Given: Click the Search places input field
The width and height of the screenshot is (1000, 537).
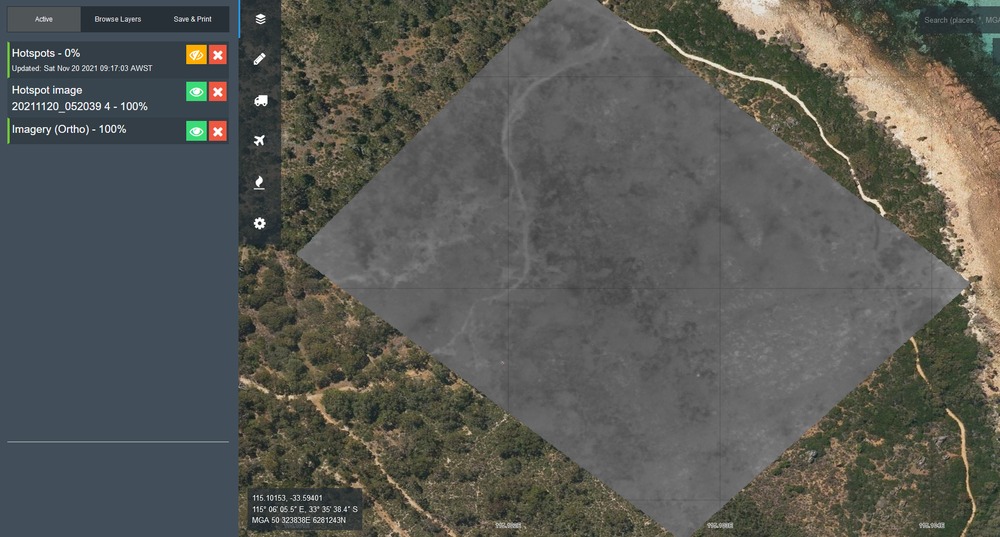Looking at the screenshot, I should click(958, 20).
